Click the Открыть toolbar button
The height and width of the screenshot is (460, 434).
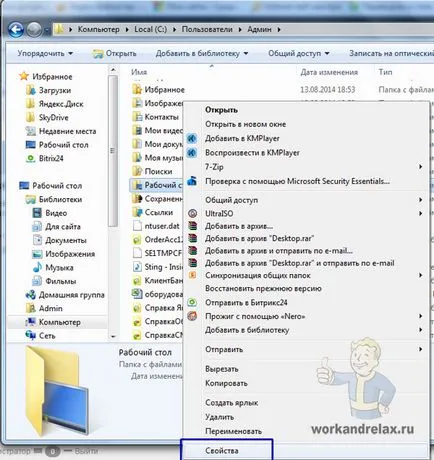click(x=115, y=53)
